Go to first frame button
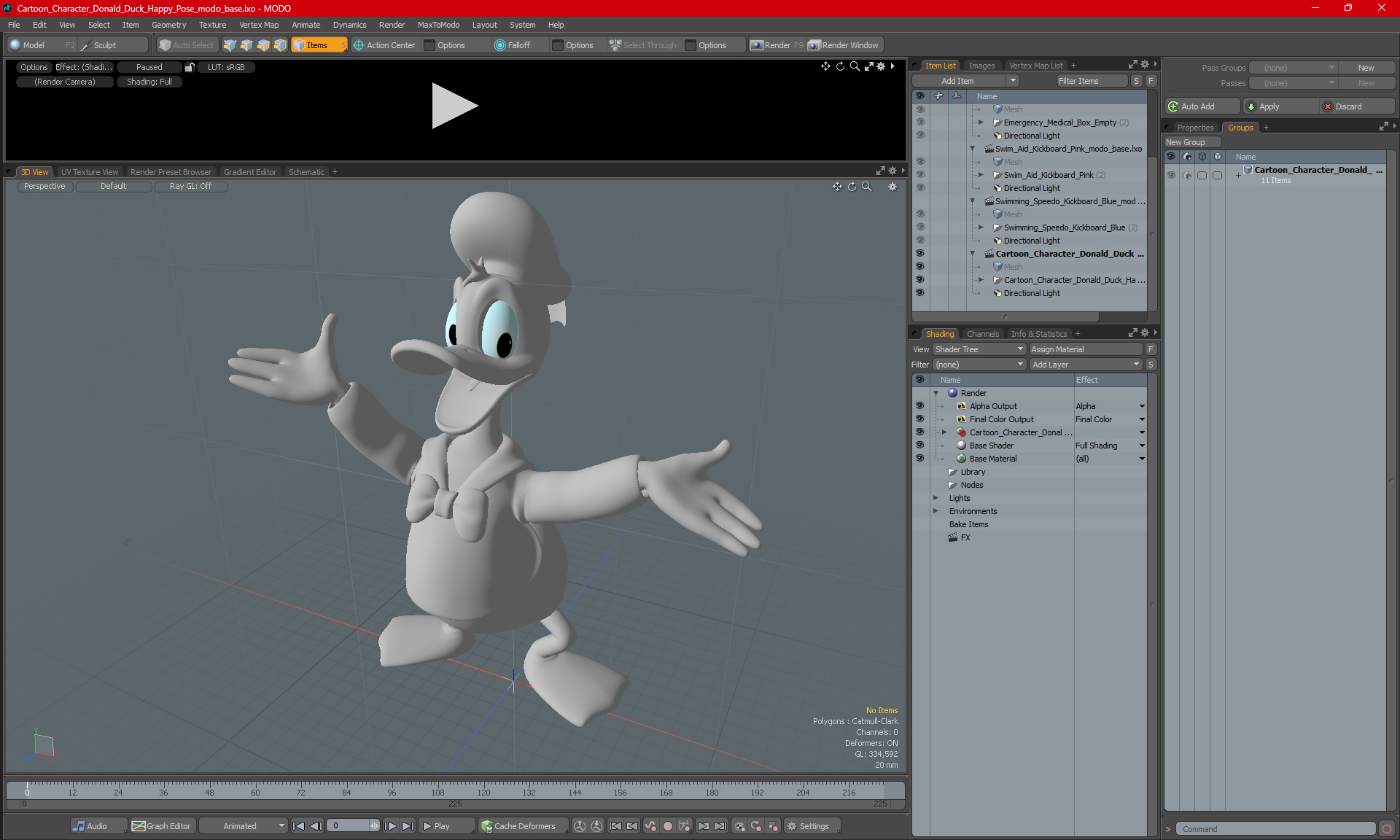This screenshot has width=1400, height=840. pos(299,826)
